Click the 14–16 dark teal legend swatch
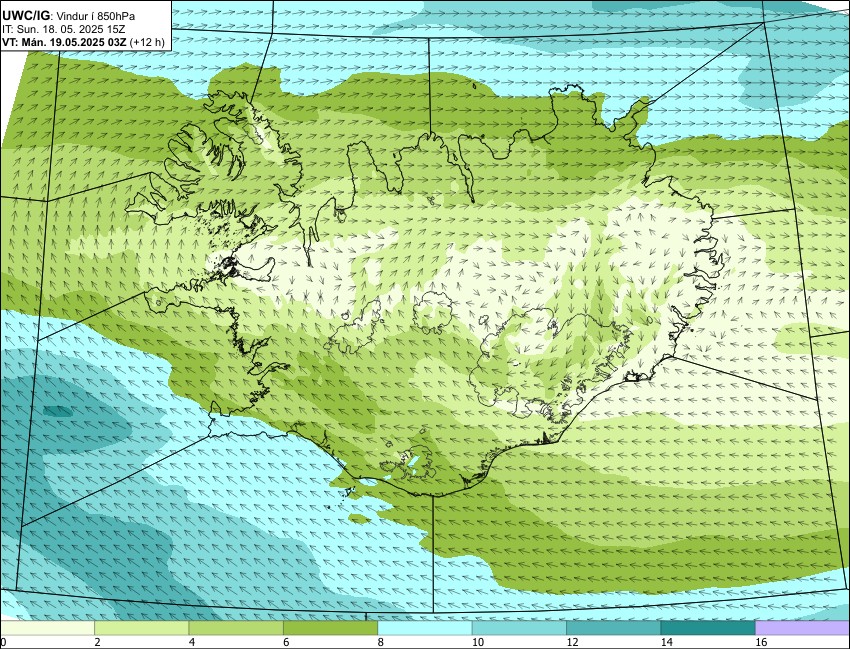 point(708,628)
